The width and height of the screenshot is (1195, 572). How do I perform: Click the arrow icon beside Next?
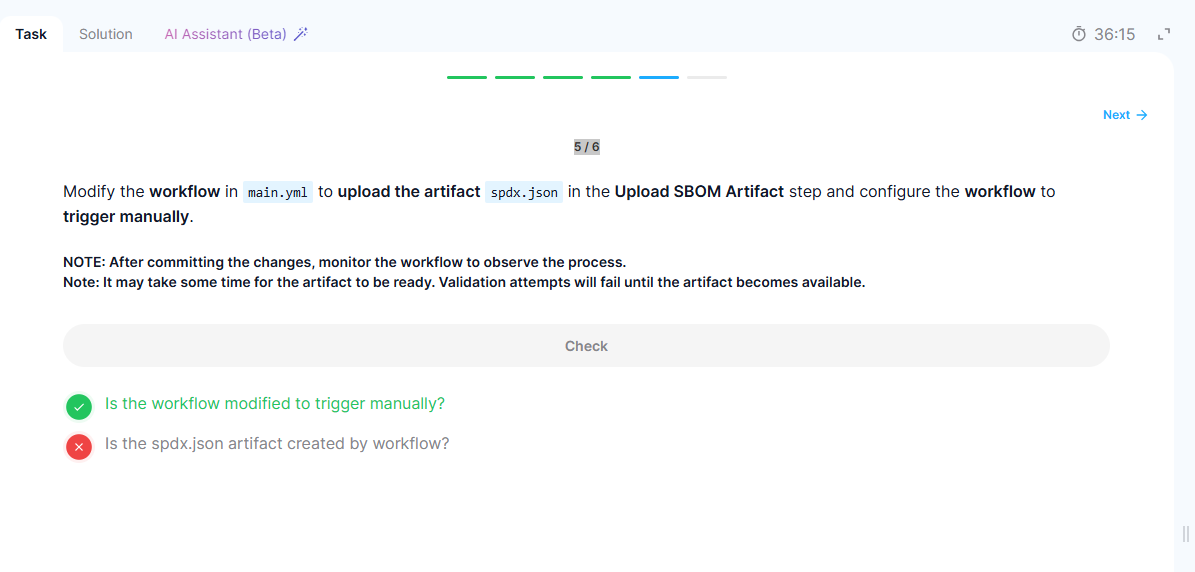pyautogui.click(x=1142, y=115)
